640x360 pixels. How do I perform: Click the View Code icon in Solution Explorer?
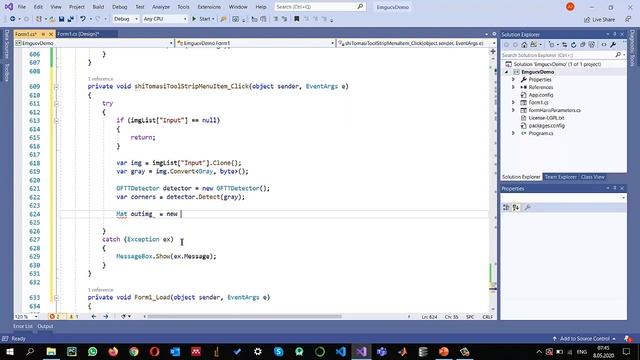(604, 44)
